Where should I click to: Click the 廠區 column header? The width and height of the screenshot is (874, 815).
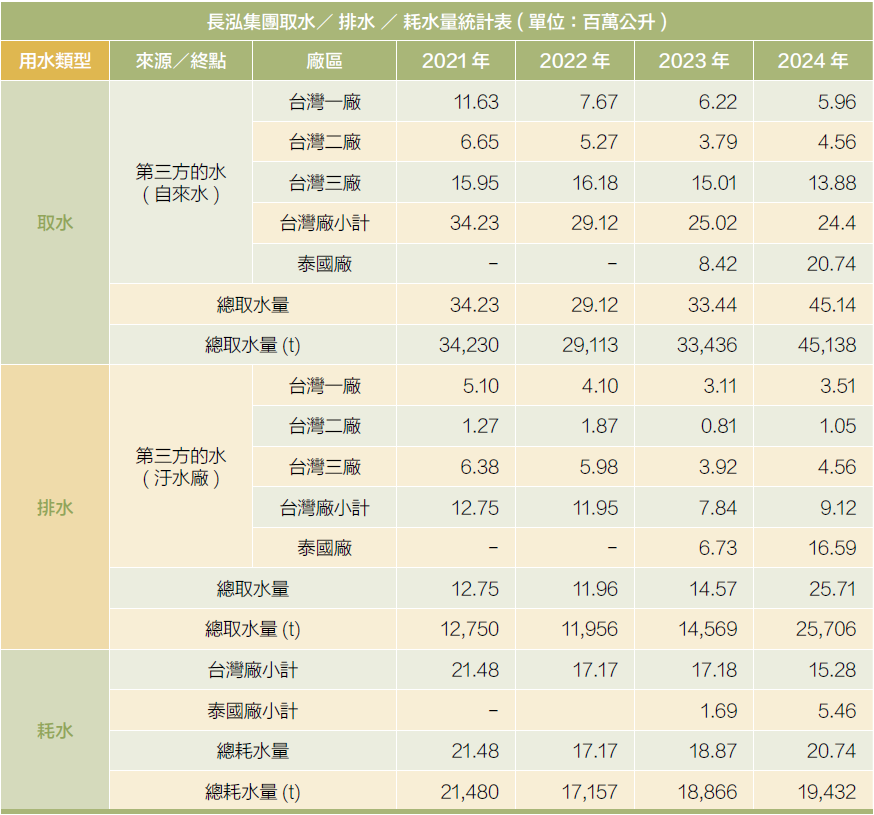coord(324,61)
